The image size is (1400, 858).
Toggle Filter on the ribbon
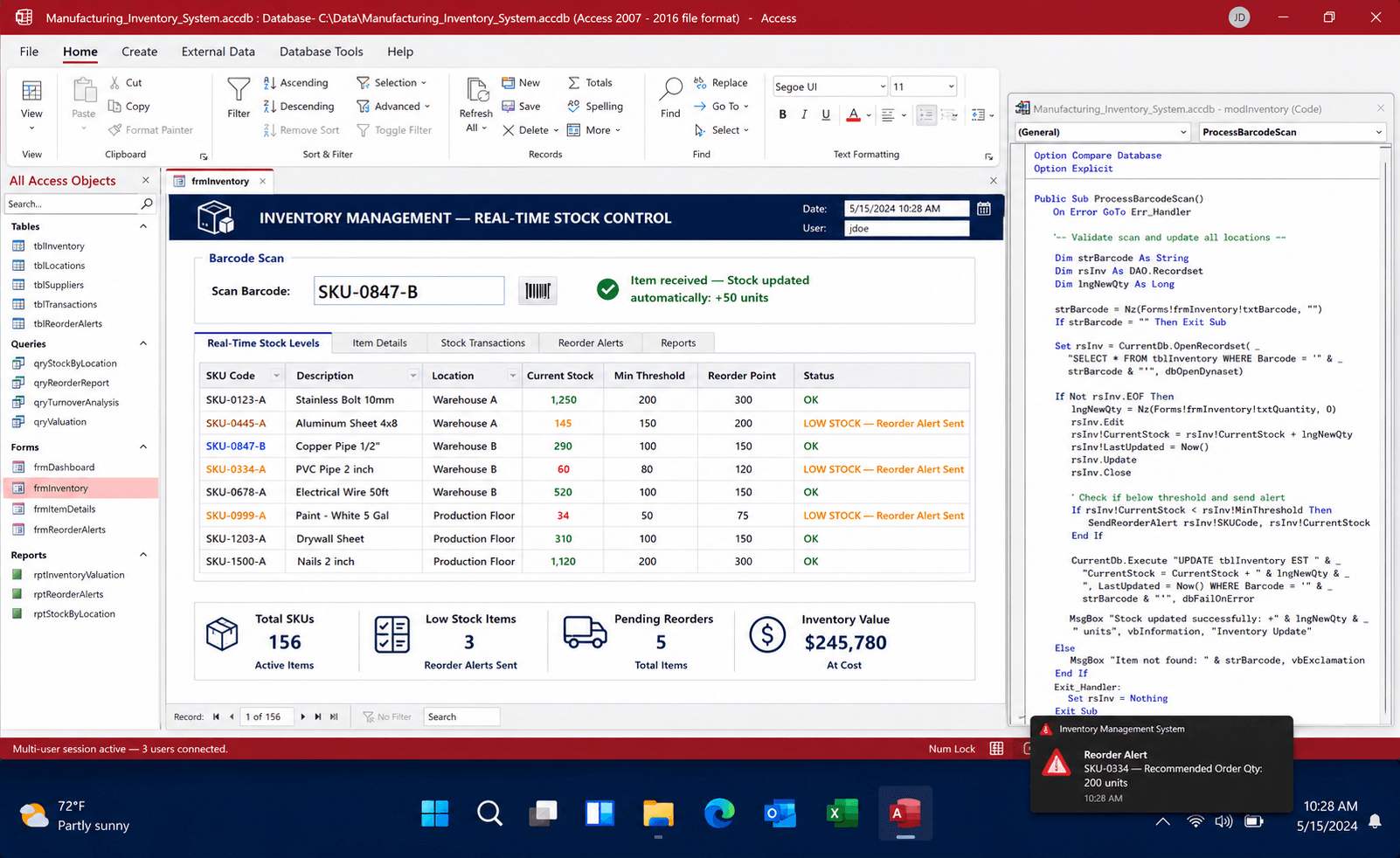[394, 130]
